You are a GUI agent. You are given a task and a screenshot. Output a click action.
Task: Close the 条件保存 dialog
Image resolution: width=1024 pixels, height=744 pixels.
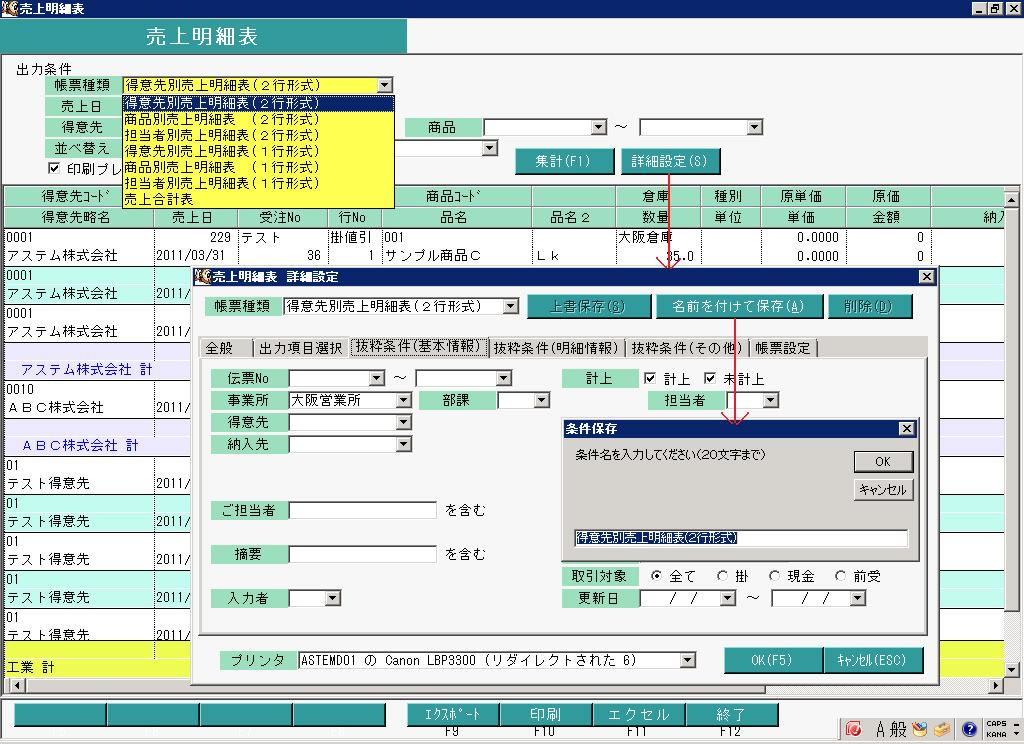tap(906, 429)
